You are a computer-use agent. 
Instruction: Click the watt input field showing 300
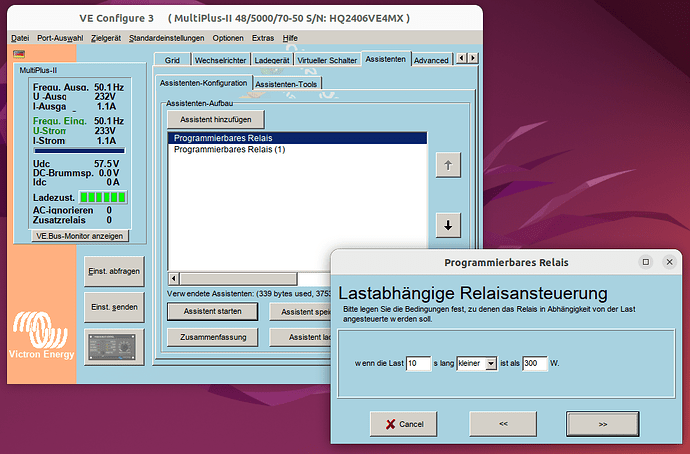[x=535, y=363]
